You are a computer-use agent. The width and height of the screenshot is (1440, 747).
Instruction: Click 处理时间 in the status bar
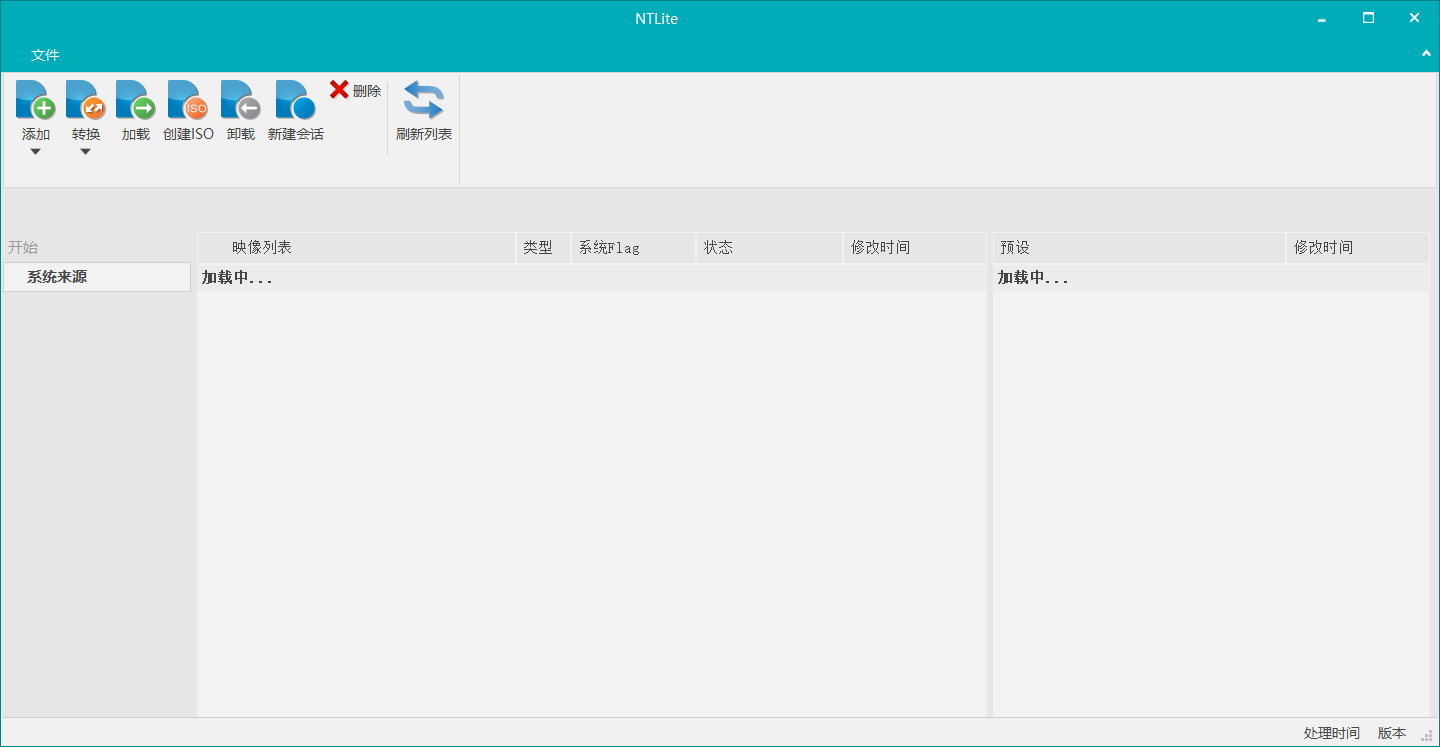1332,733
